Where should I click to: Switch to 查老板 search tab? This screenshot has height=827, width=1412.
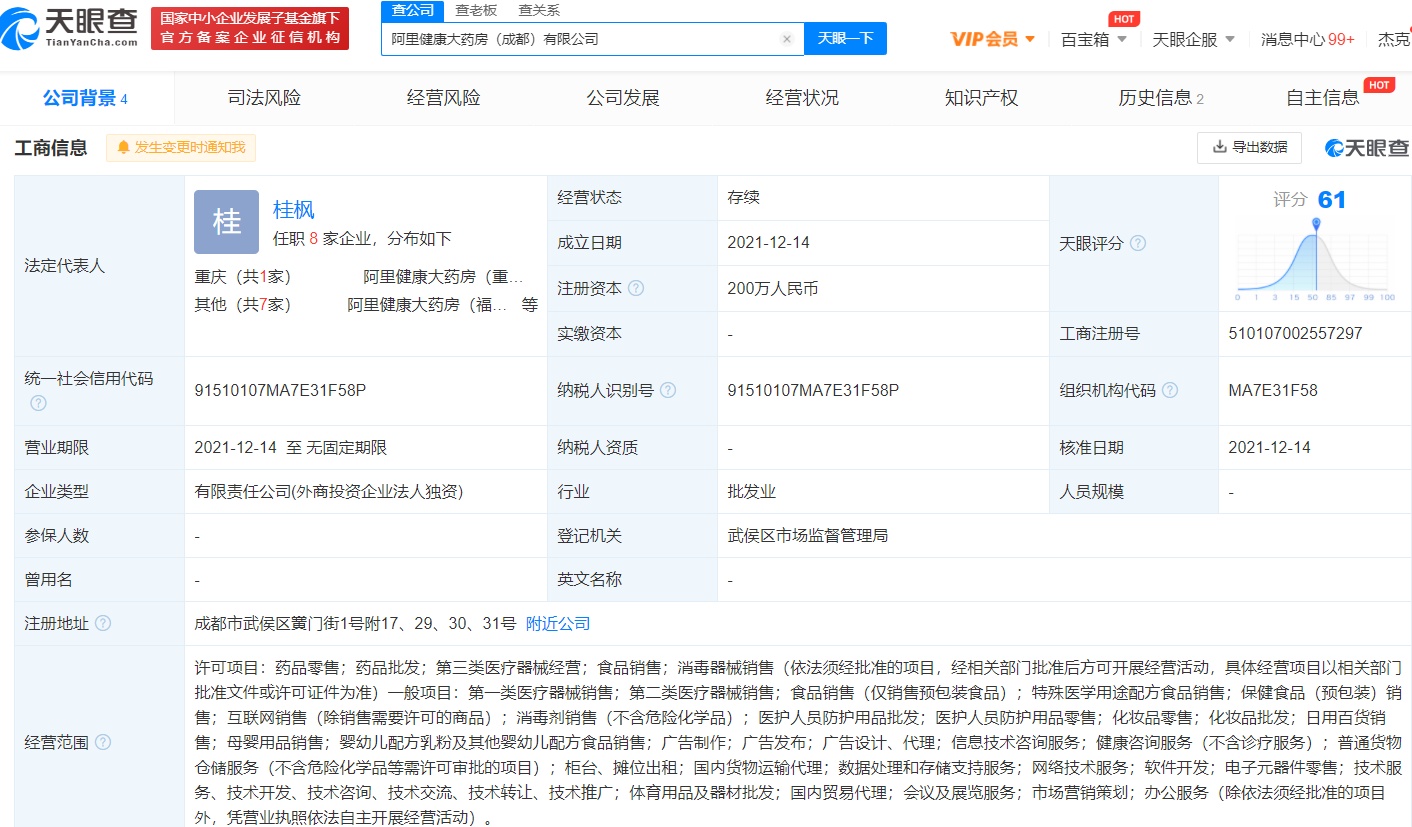point(475,10)
